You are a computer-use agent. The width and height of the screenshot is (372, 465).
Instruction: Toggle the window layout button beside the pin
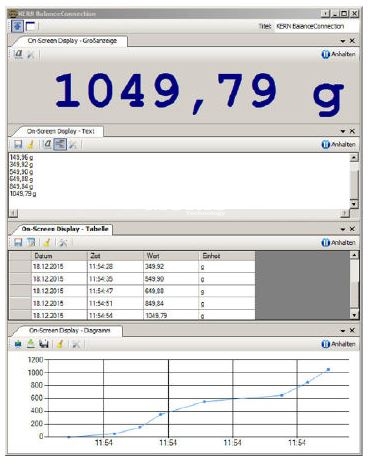pos(30,26)
